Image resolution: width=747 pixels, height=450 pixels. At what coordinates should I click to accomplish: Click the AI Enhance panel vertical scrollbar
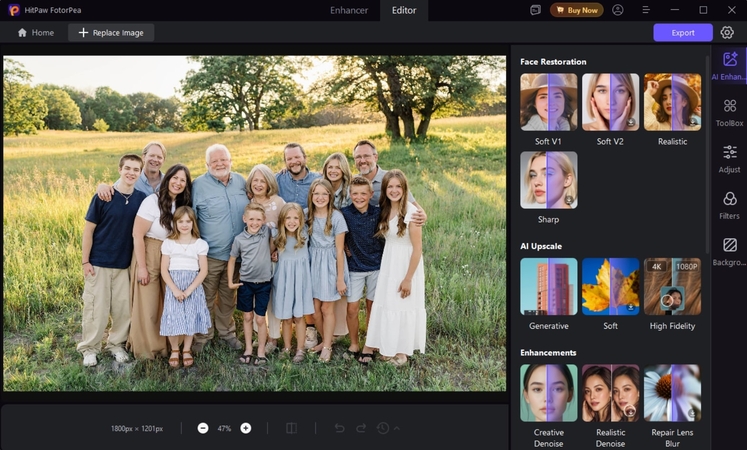pyautogui.click(x=707, y=154)
